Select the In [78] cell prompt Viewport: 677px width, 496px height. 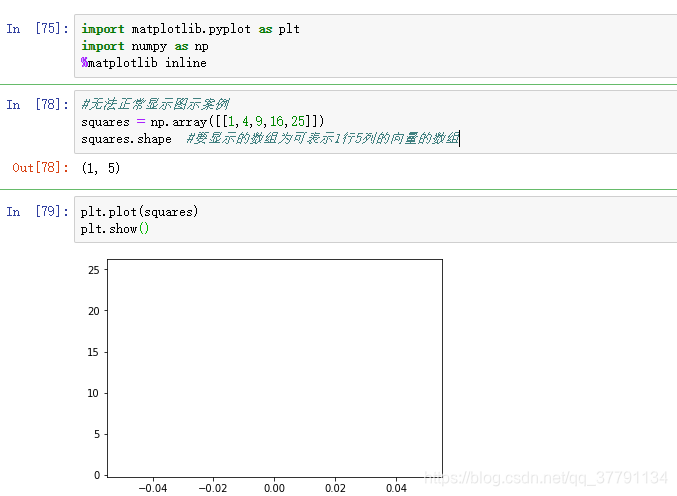[x=37, y=104]
